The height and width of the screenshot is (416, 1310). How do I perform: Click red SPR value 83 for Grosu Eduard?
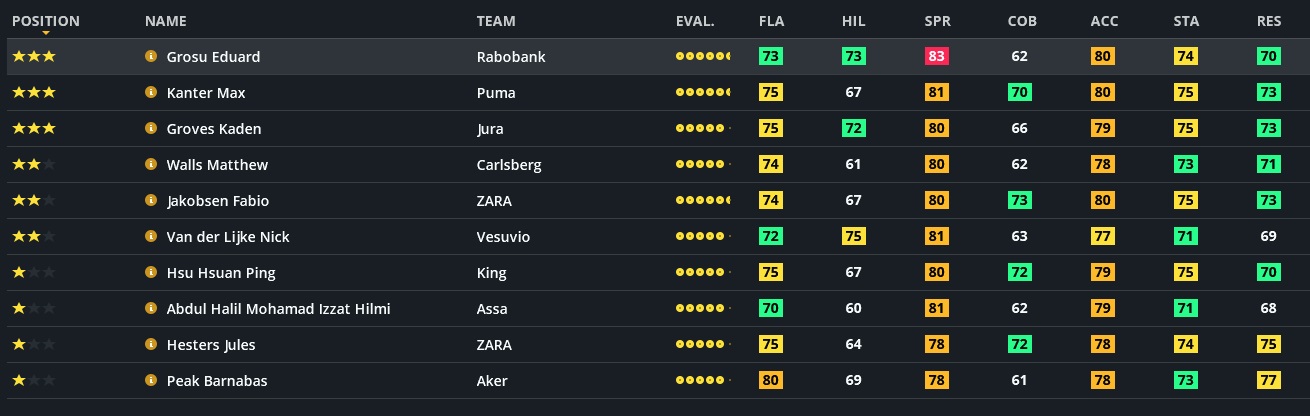pos(936,57)
